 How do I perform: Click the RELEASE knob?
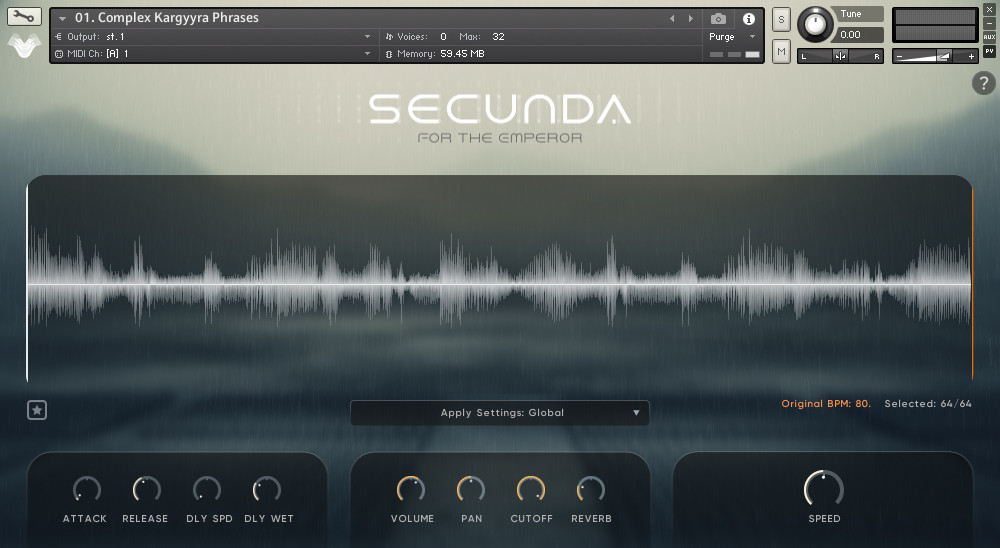click(x=146, y=489)
